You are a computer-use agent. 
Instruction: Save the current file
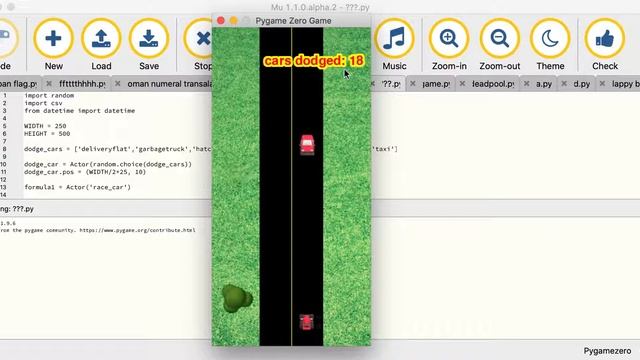tap(149, 45)
